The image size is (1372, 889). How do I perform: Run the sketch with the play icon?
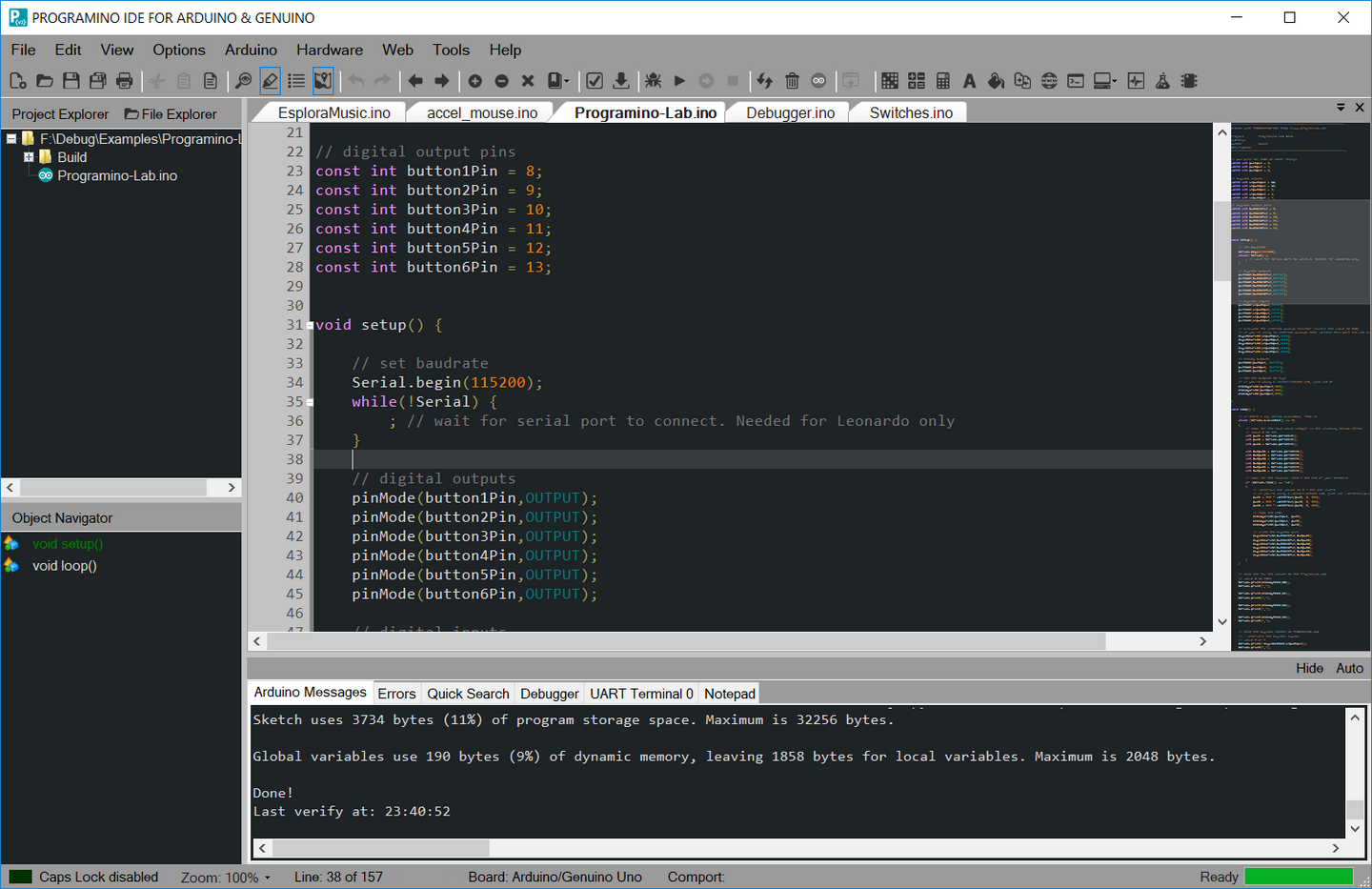(x=678, y=81)
